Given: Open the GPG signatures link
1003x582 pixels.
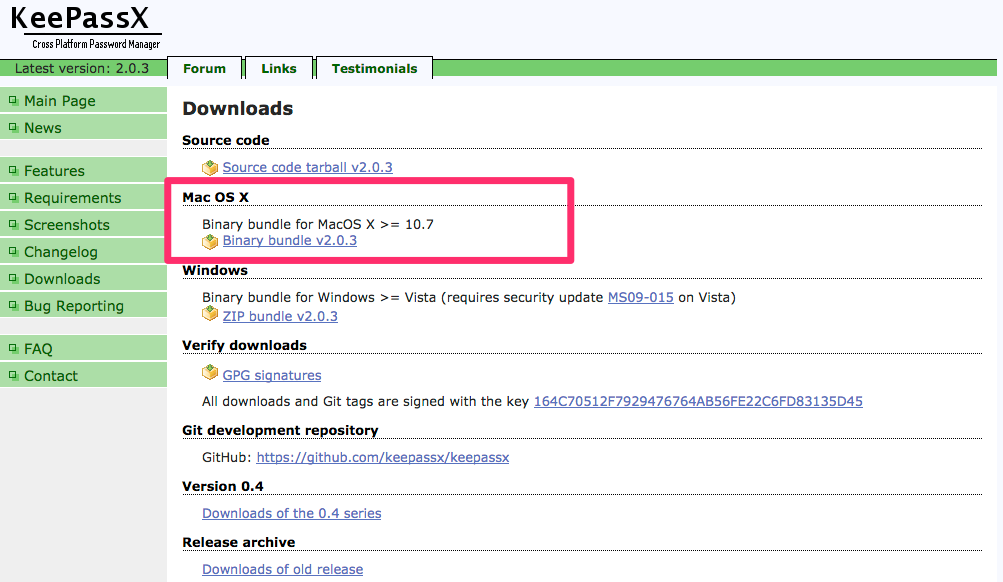Looking at the screenshot, I should point(272,375).
